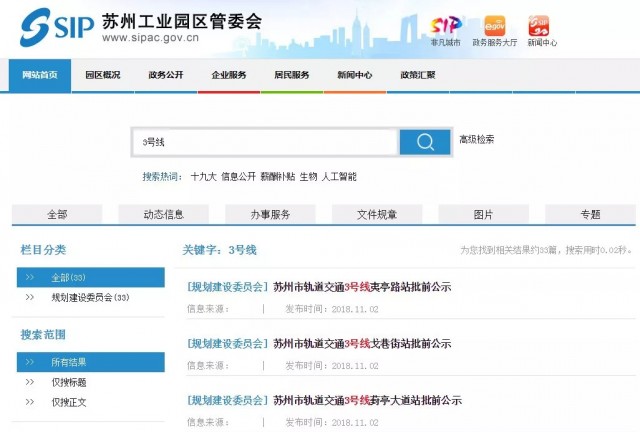Click 信息来源 label under the 葑亭大道站 result
This screenshot has height=432, width=640.
point(208,422)
